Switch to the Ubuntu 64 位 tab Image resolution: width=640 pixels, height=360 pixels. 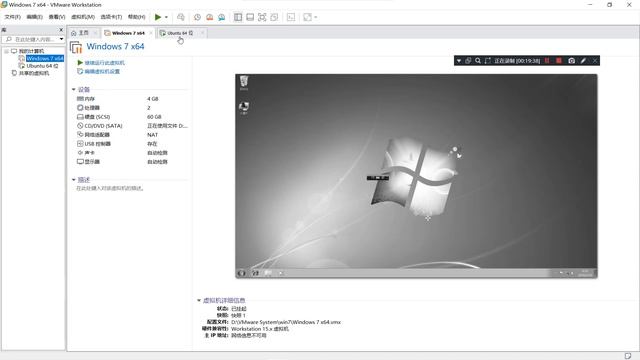[x=177, y=33]
